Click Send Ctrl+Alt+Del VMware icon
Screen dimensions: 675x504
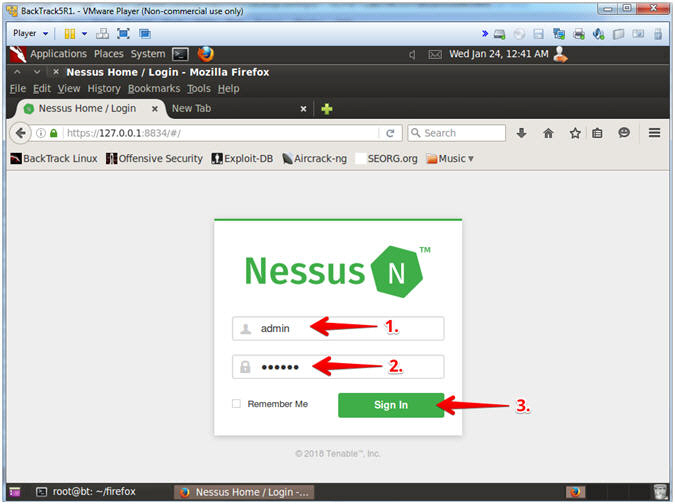point(102,34)
